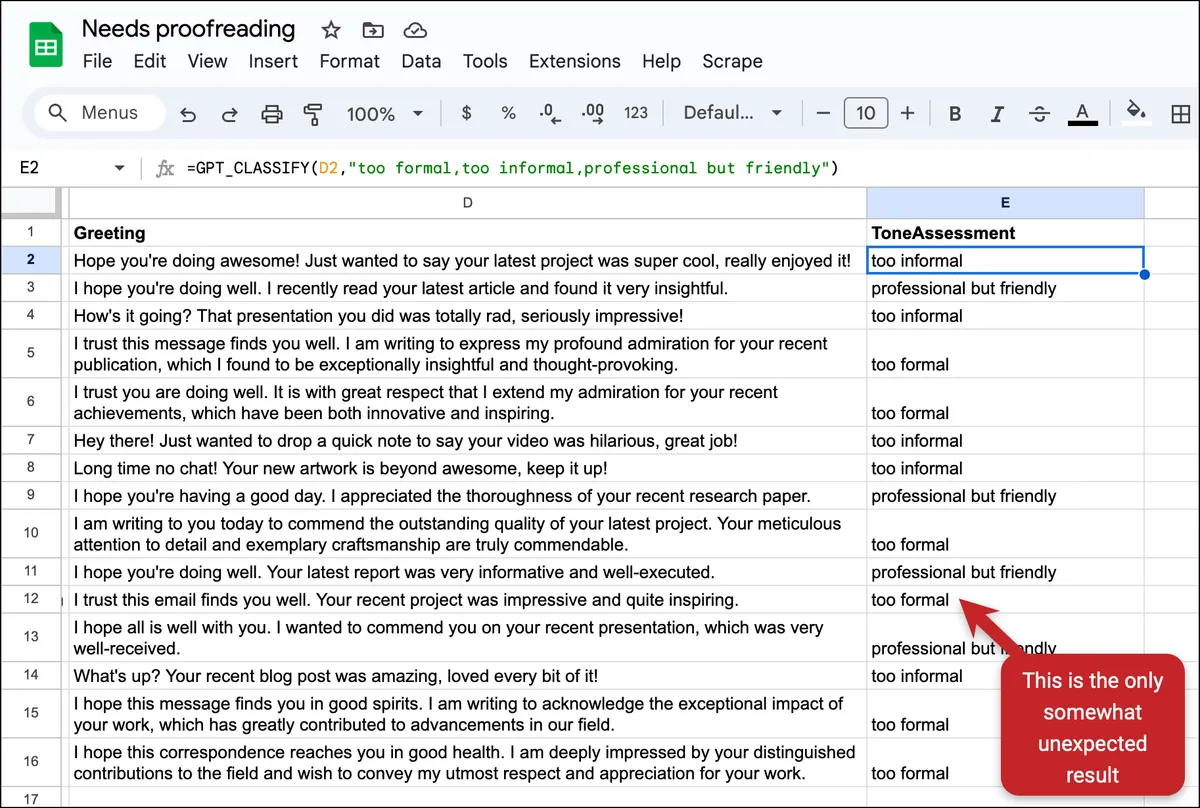Open the Edit menu

(150, 61)
